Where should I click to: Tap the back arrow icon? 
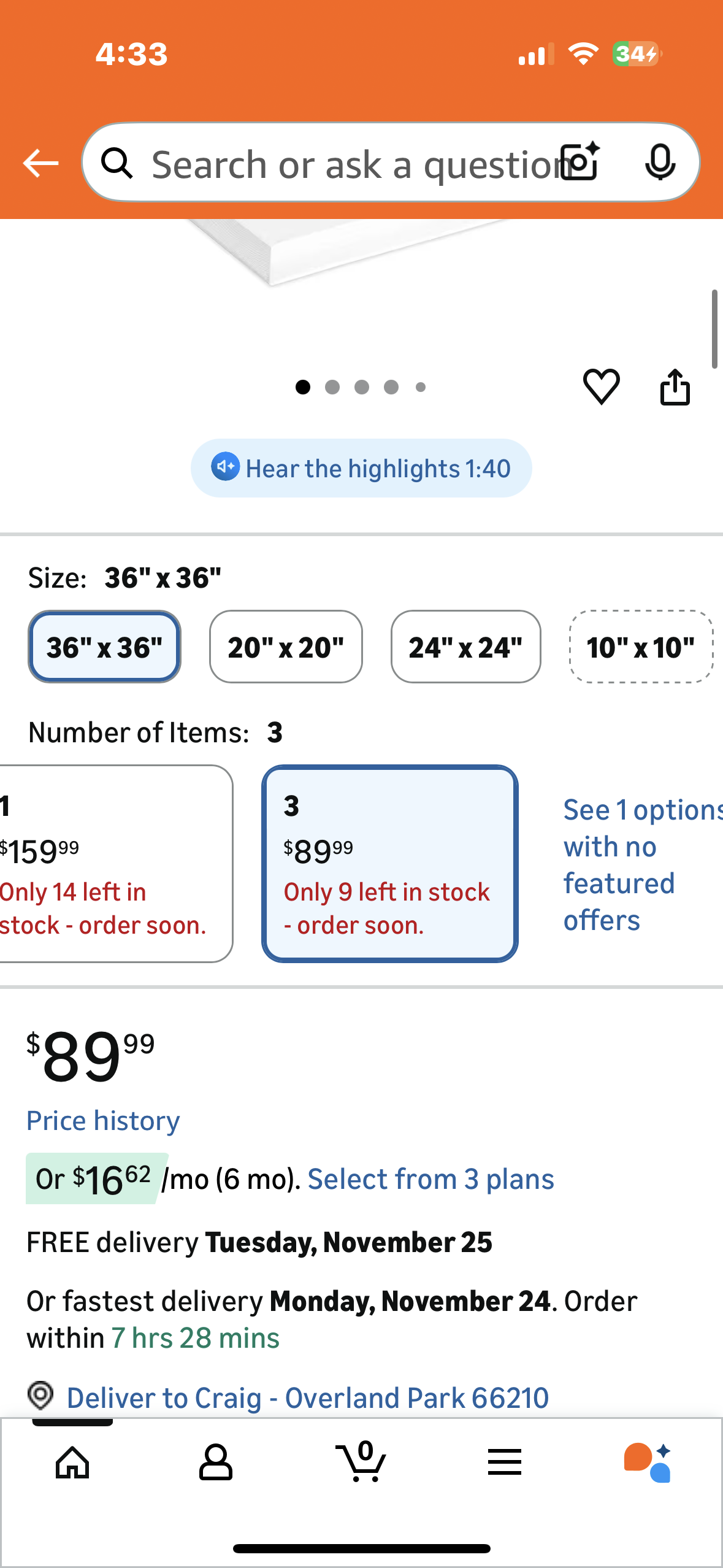point(40,163)
